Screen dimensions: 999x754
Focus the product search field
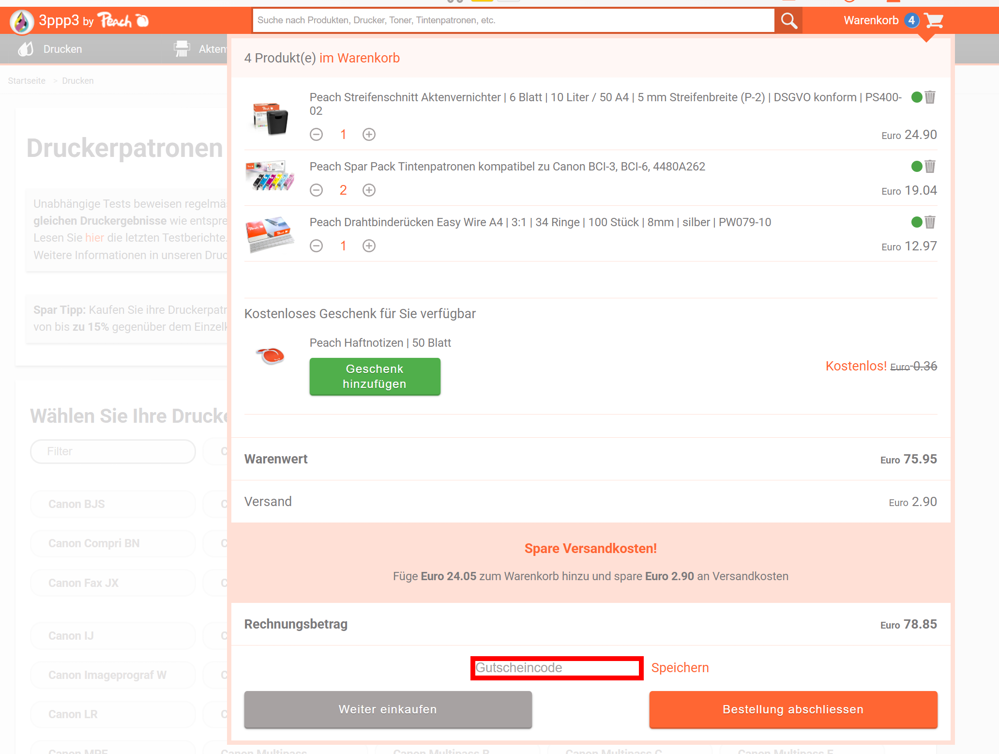[x=514, y=20]
